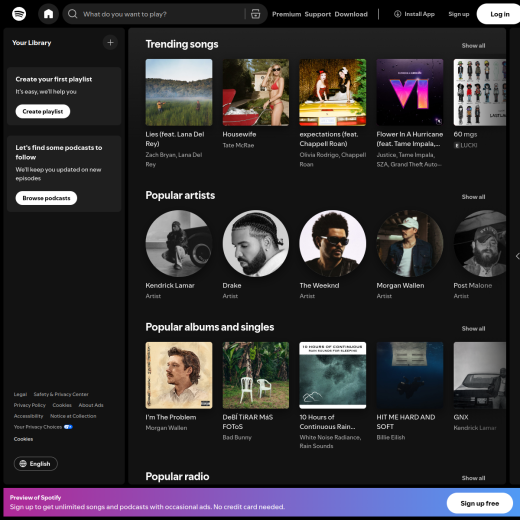Open The Weeknd artist photo
The height and width of the screenshot is (520, 520).
pyautogui.click(x=333, y=243)
